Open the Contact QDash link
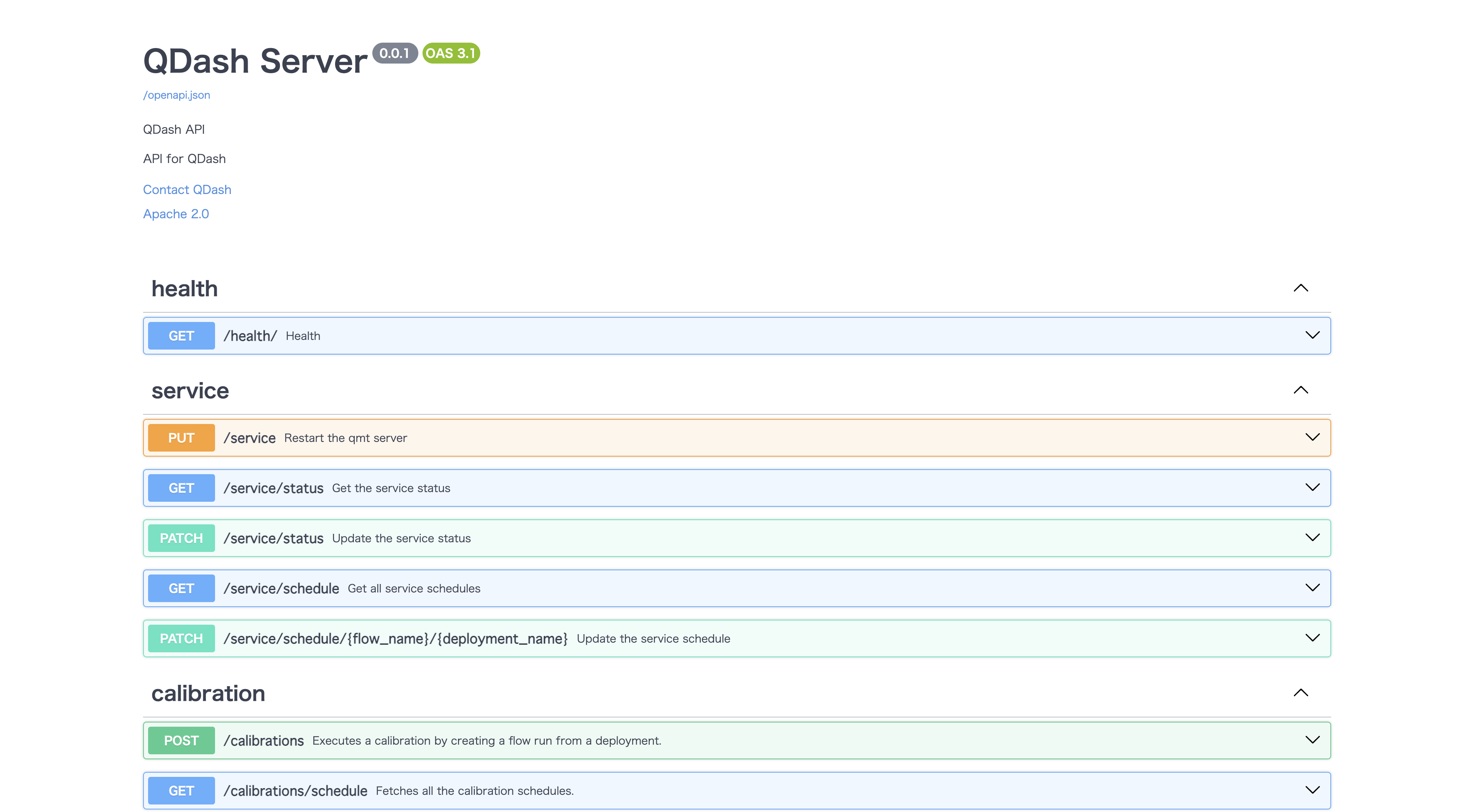Screen dimensions: 1478x812 [187, 189]
